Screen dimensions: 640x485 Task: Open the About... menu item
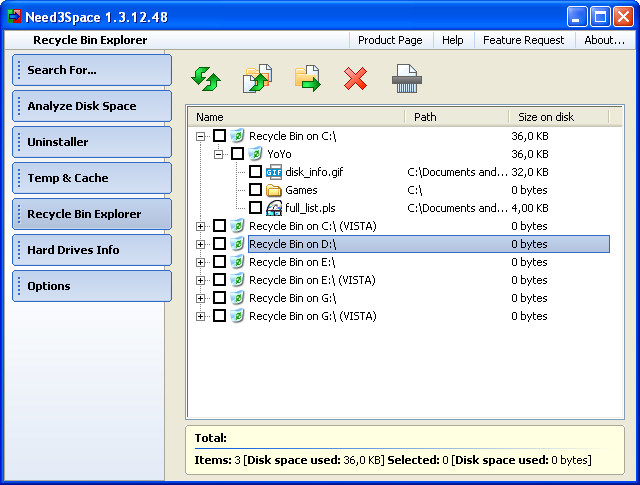click(604, 40)
